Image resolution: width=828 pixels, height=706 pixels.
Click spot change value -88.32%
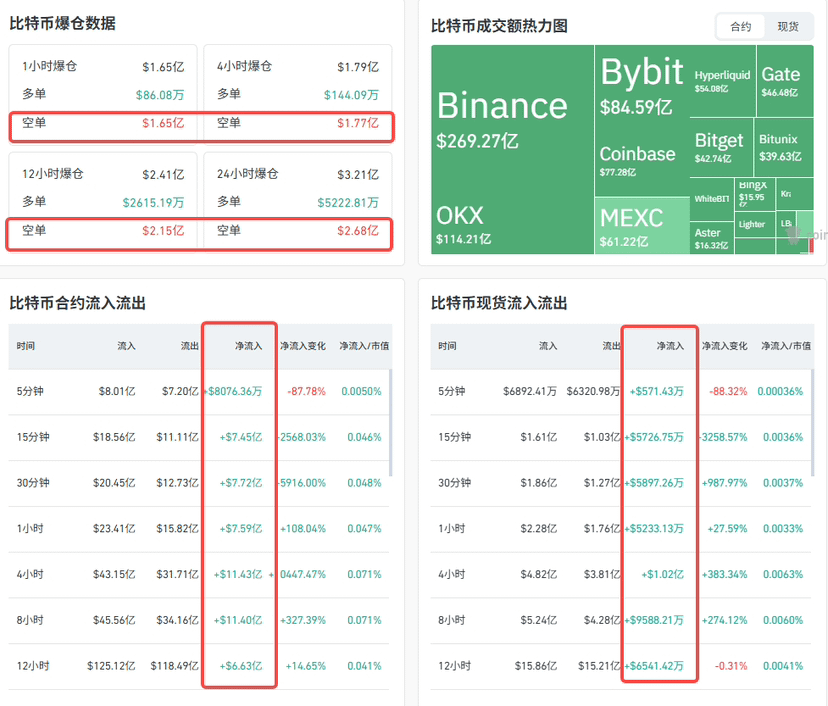pos(728,391)
